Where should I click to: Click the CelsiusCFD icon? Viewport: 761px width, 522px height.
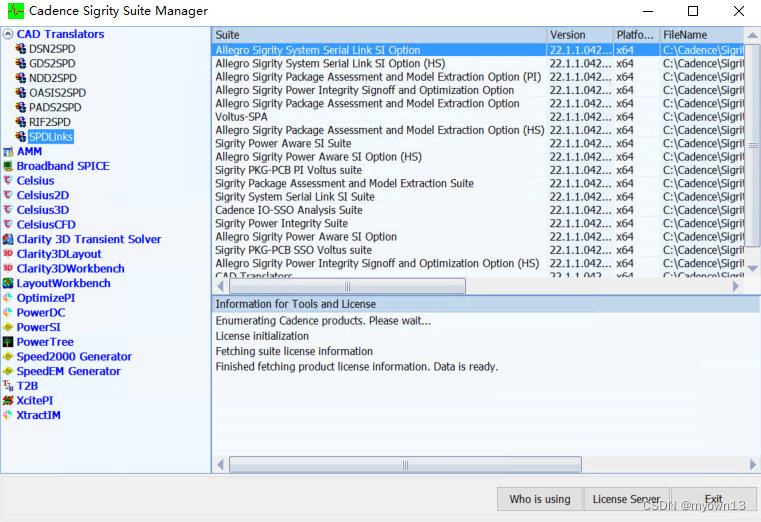point(8,224)
